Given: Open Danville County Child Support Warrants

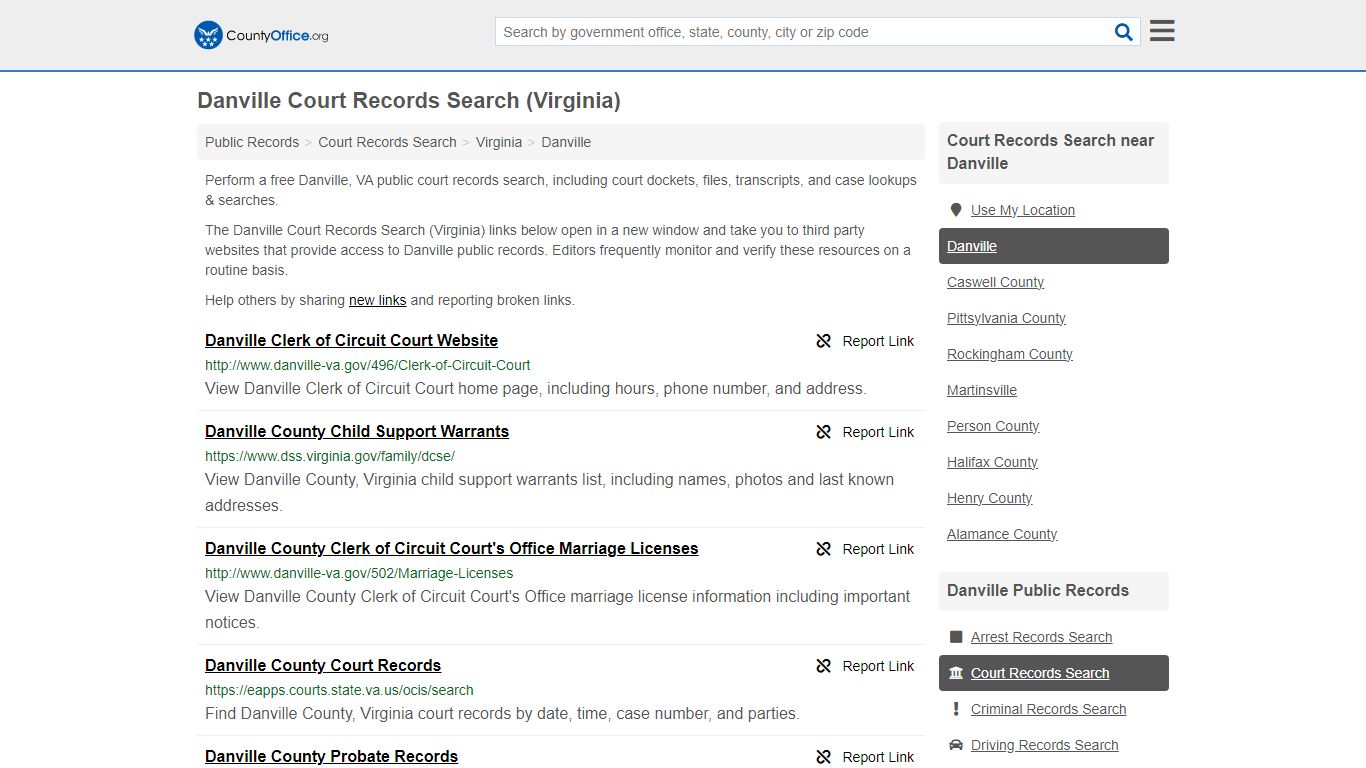Looking at the screenshot, I should coord(357,431).
